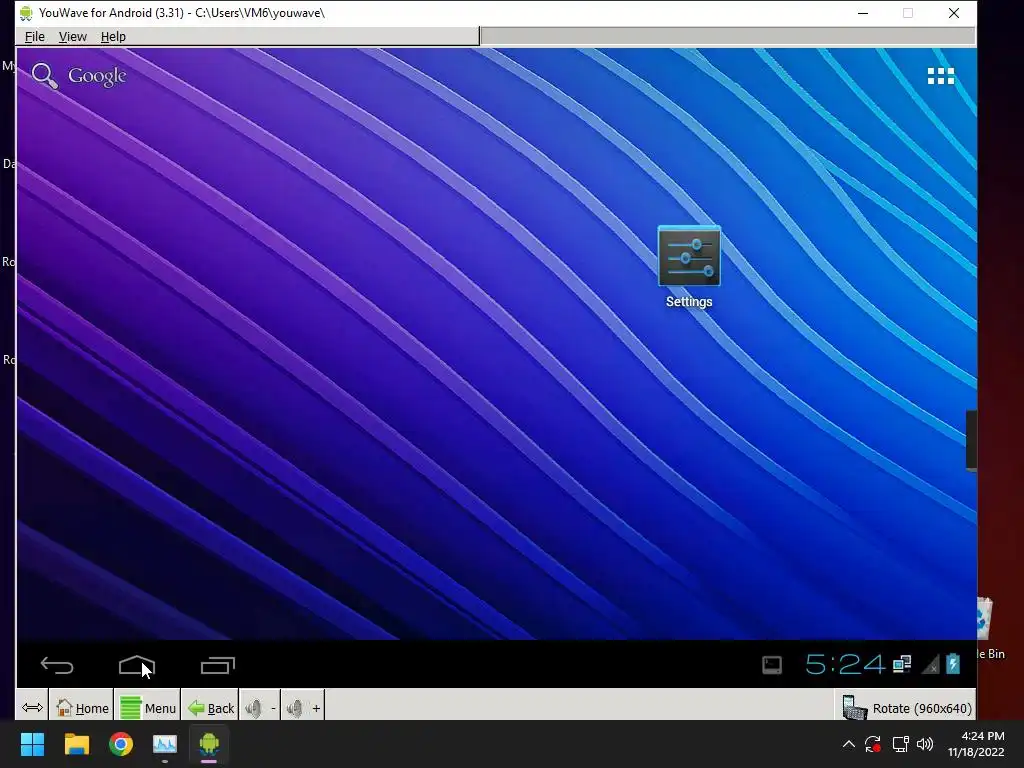Tap the 5:24 clock in Android bar
This screenshot has width=1024, height=768.
click(x=844, y=665)
